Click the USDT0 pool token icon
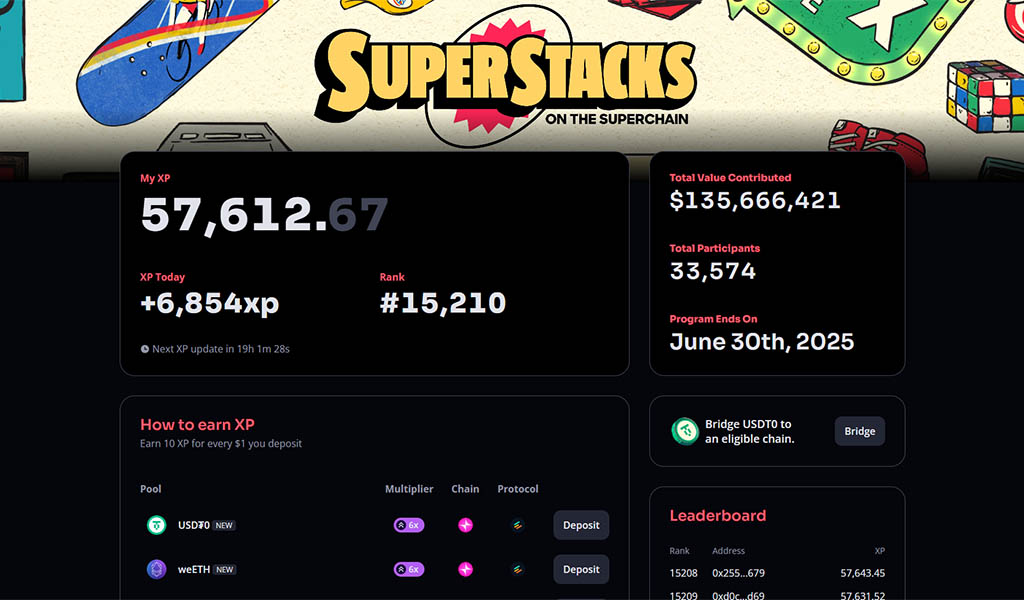Image resolution: width=1024 pixels, height=600 pixels. pos(156,525)
